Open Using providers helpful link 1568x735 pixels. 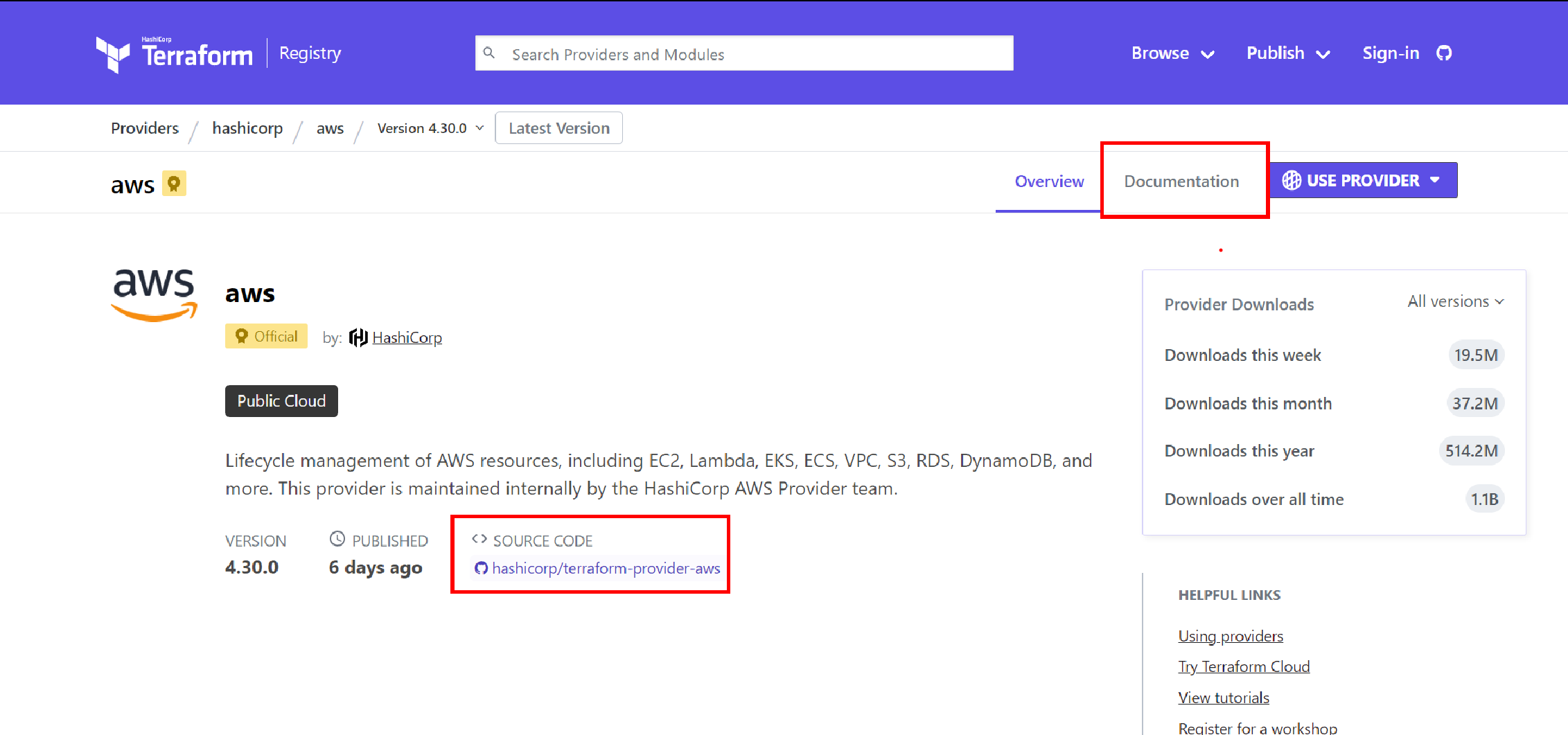click(x=1231, y=636)
